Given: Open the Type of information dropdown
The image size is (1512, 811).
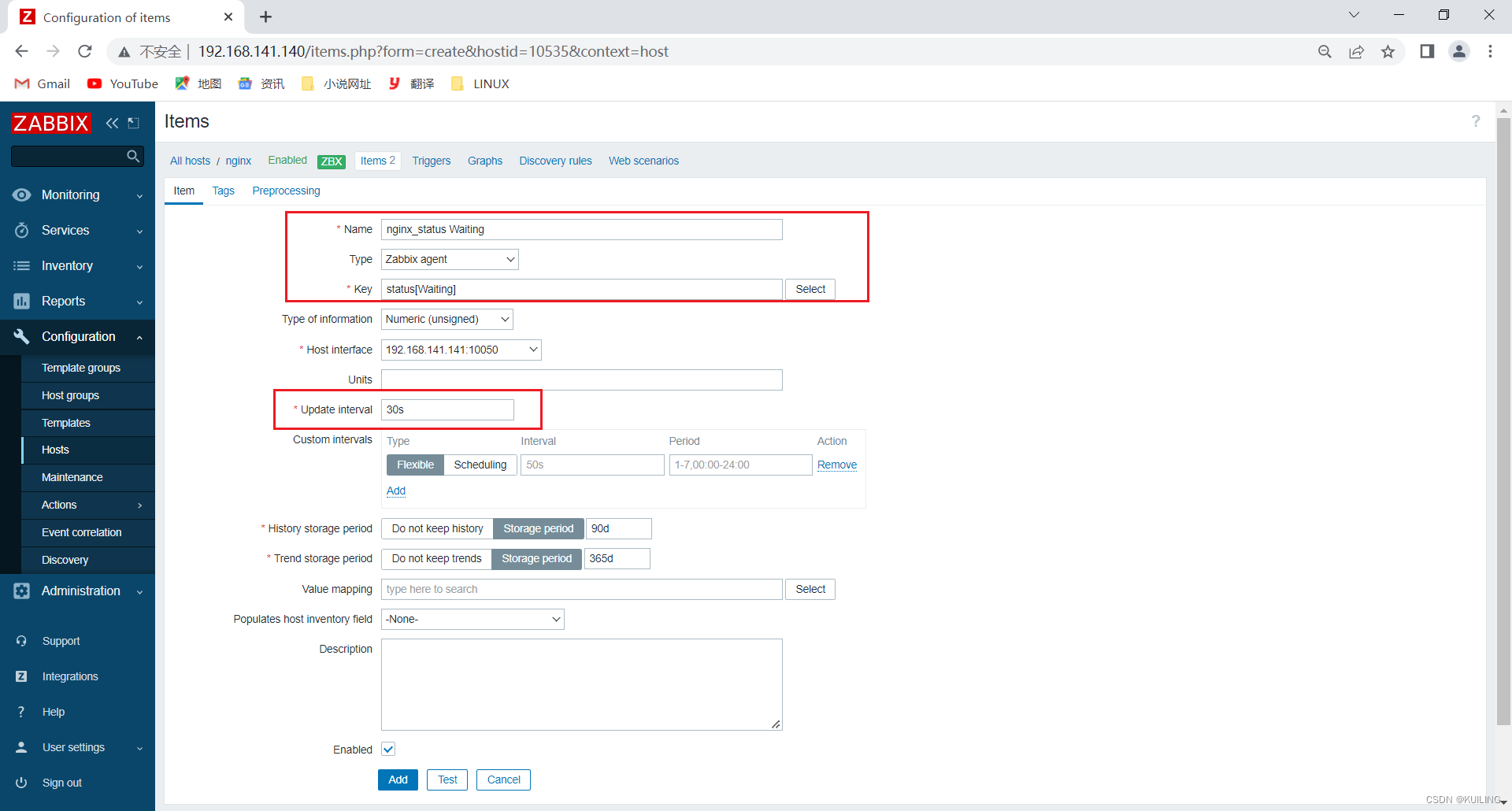Looking at the screenshot, I should 447,319.
